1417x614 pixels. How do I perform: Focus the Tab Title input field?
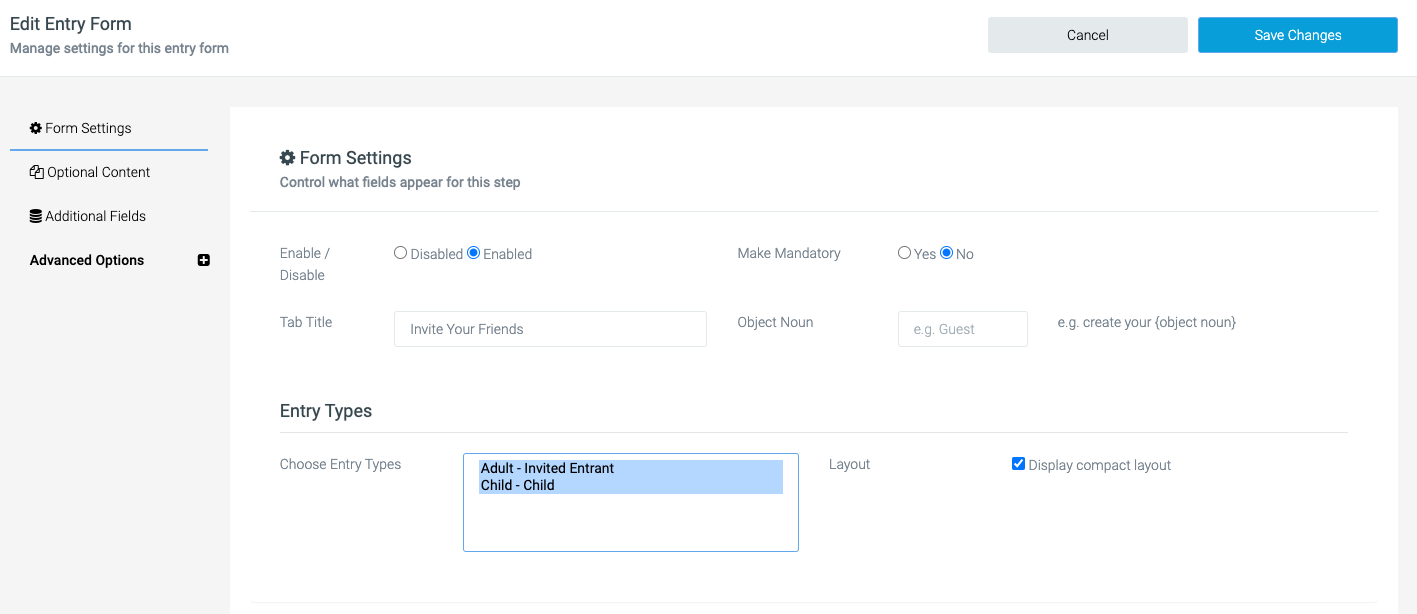(551, 329)
